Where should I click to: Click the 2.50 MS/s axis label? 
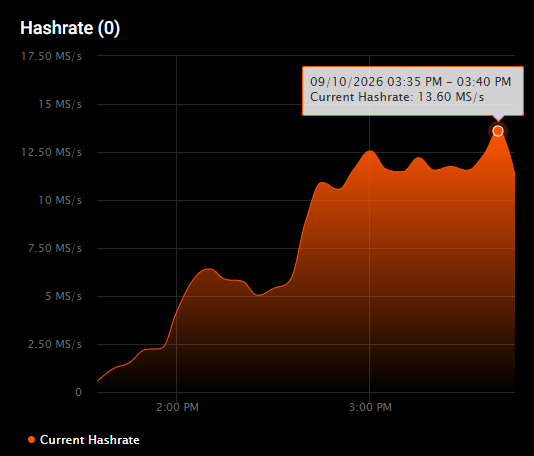(x=55, y=344)
